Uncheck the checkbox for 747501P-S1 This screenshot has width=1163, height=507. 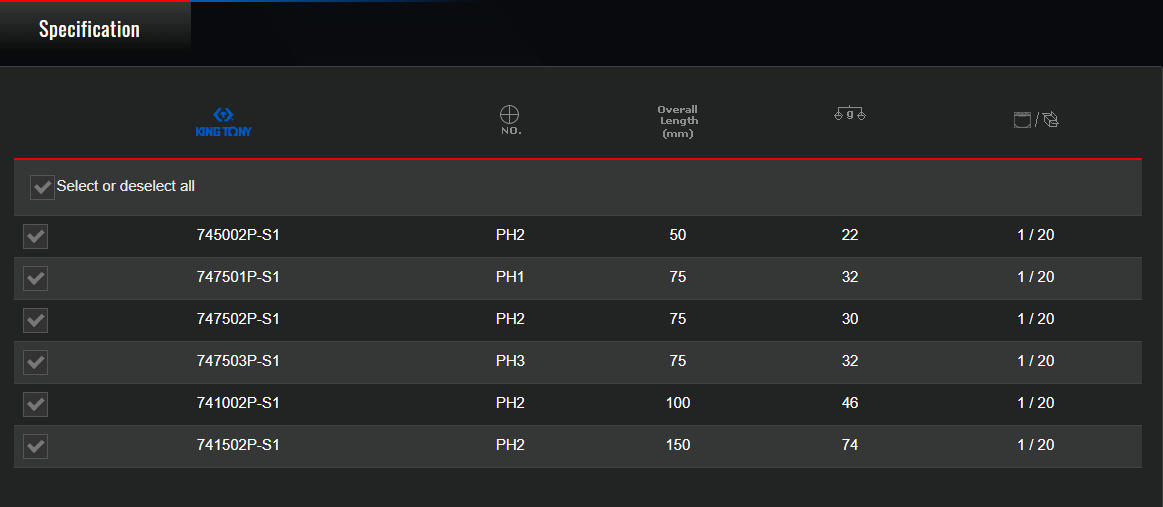(x=36, y=279)
